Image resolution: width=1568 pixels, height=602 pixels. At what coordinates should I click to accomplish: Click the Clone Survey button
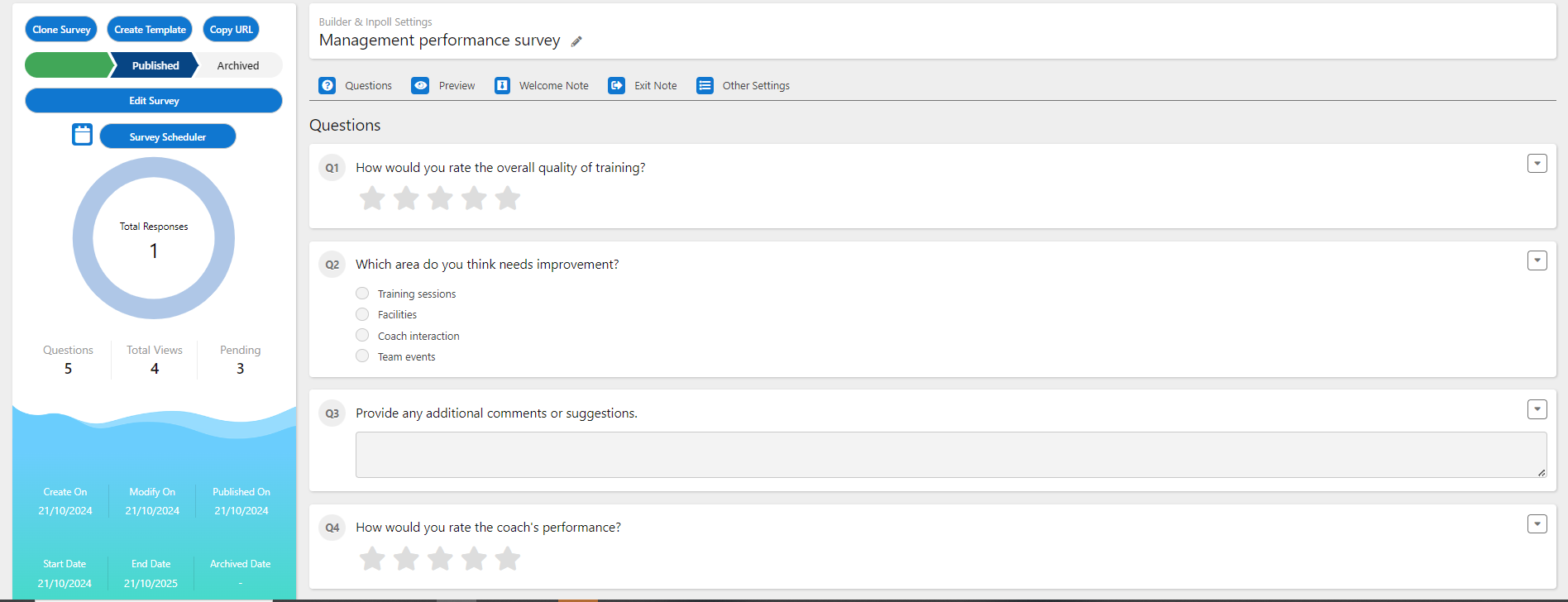click(61, 30)
